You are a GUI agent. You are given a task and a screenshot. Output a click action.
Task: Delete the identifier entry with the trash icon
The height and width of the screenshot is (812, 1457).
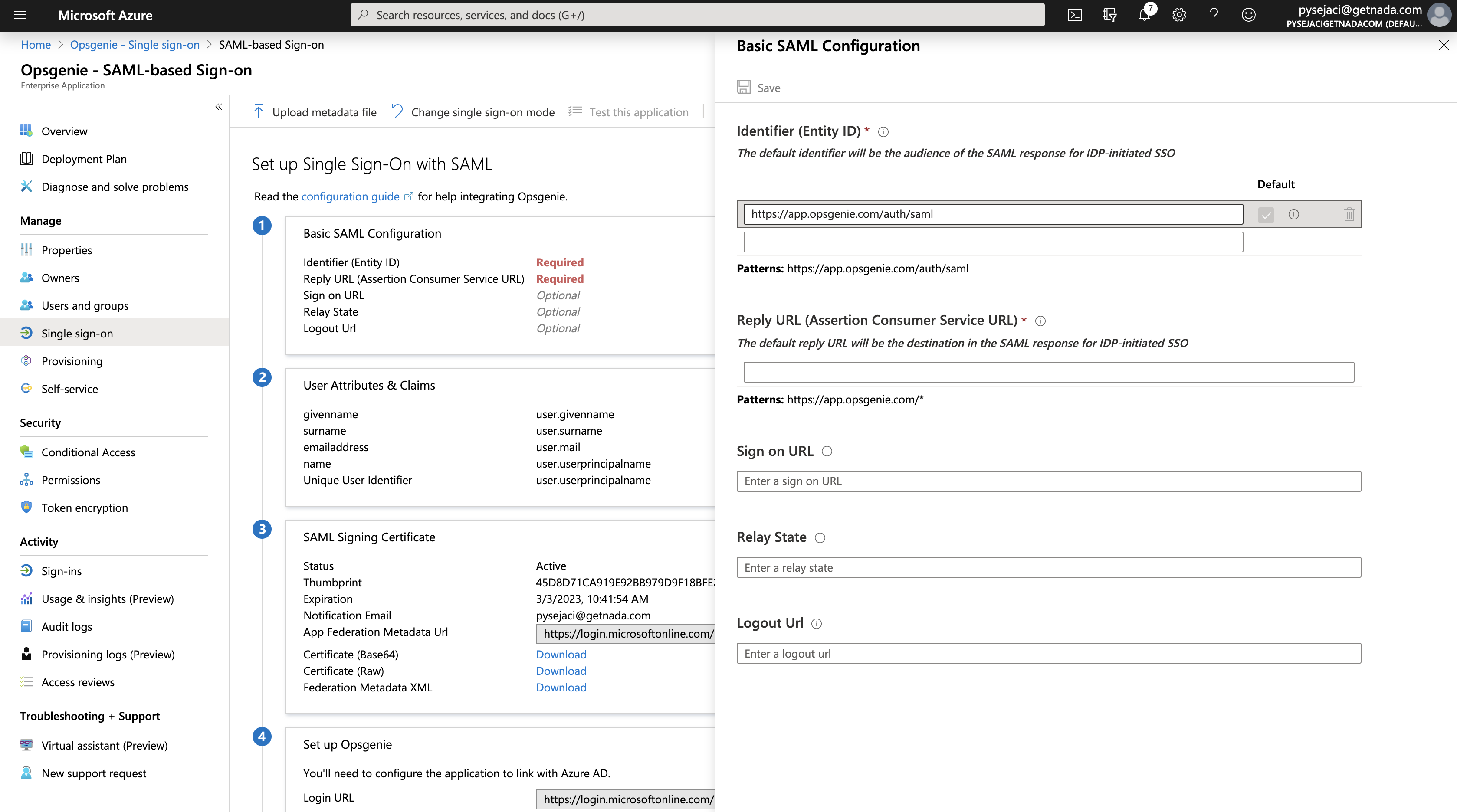pyautogui.click(x=1349, y=214)
